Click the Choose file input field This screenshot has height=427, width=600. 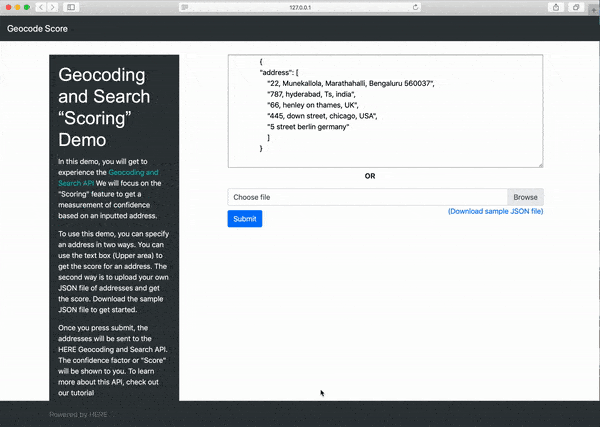(367, 197)
